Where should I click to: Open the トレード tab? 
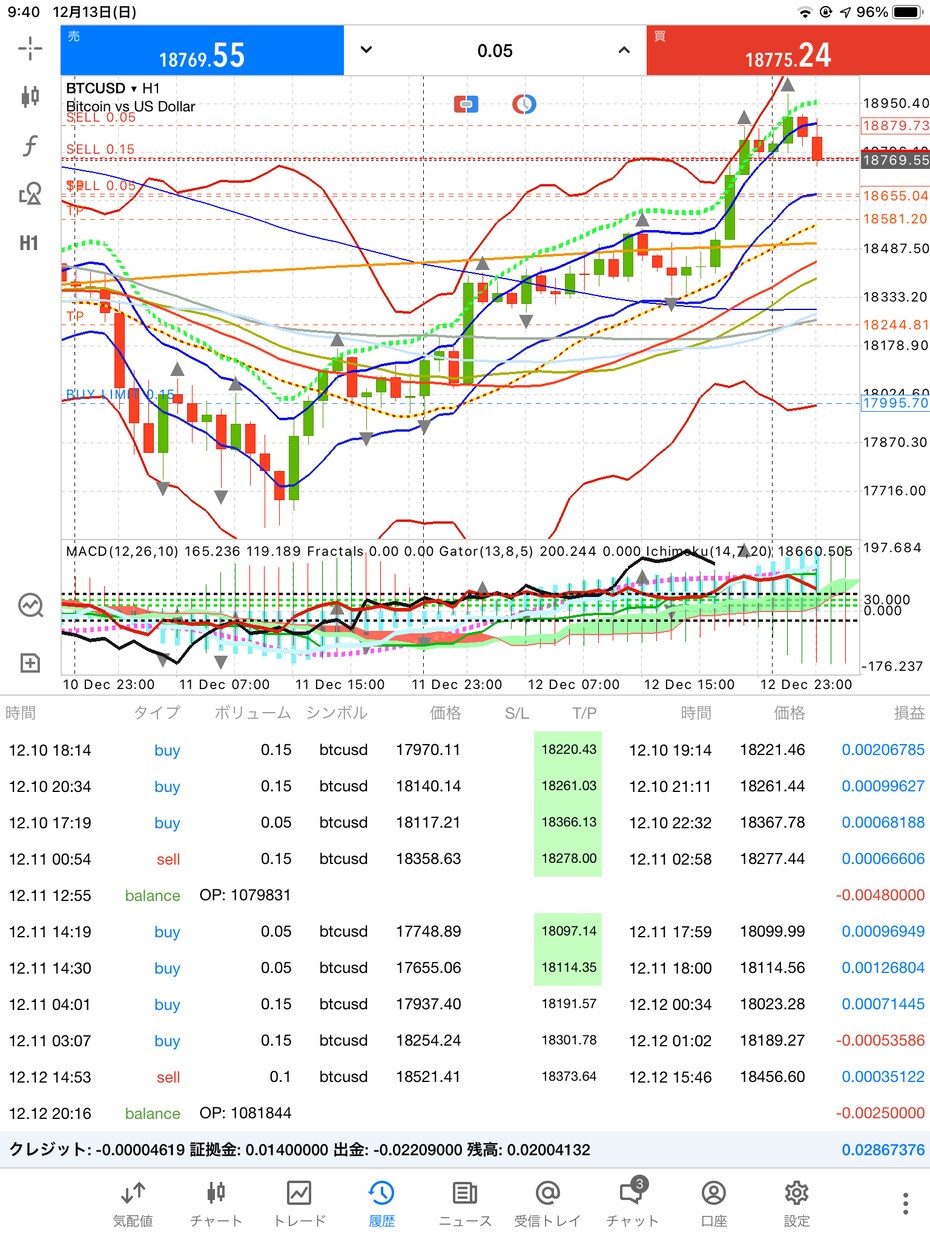[299, 1203]
